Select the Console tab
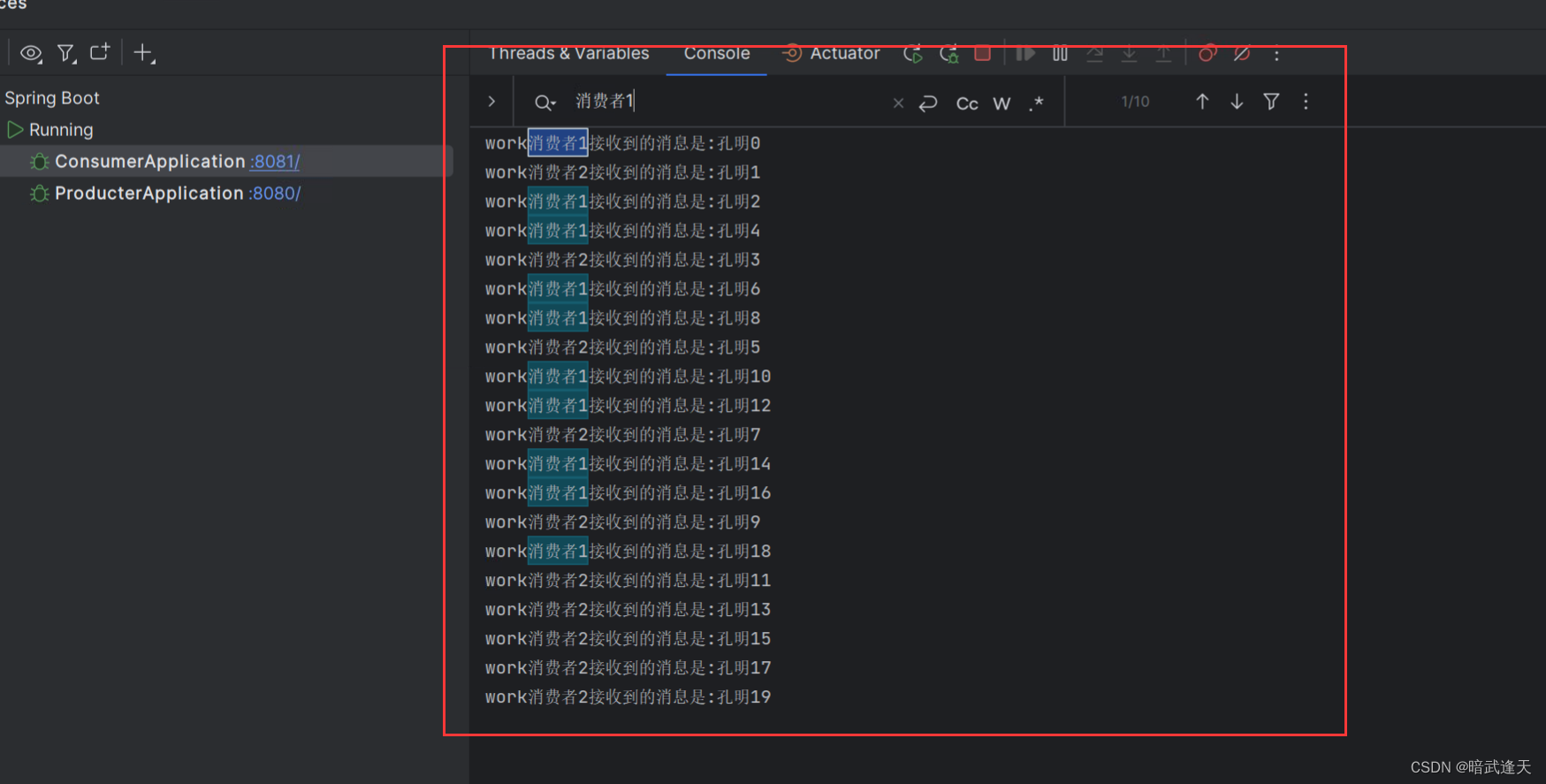1546x784 pixels. [x=717, y=53]
